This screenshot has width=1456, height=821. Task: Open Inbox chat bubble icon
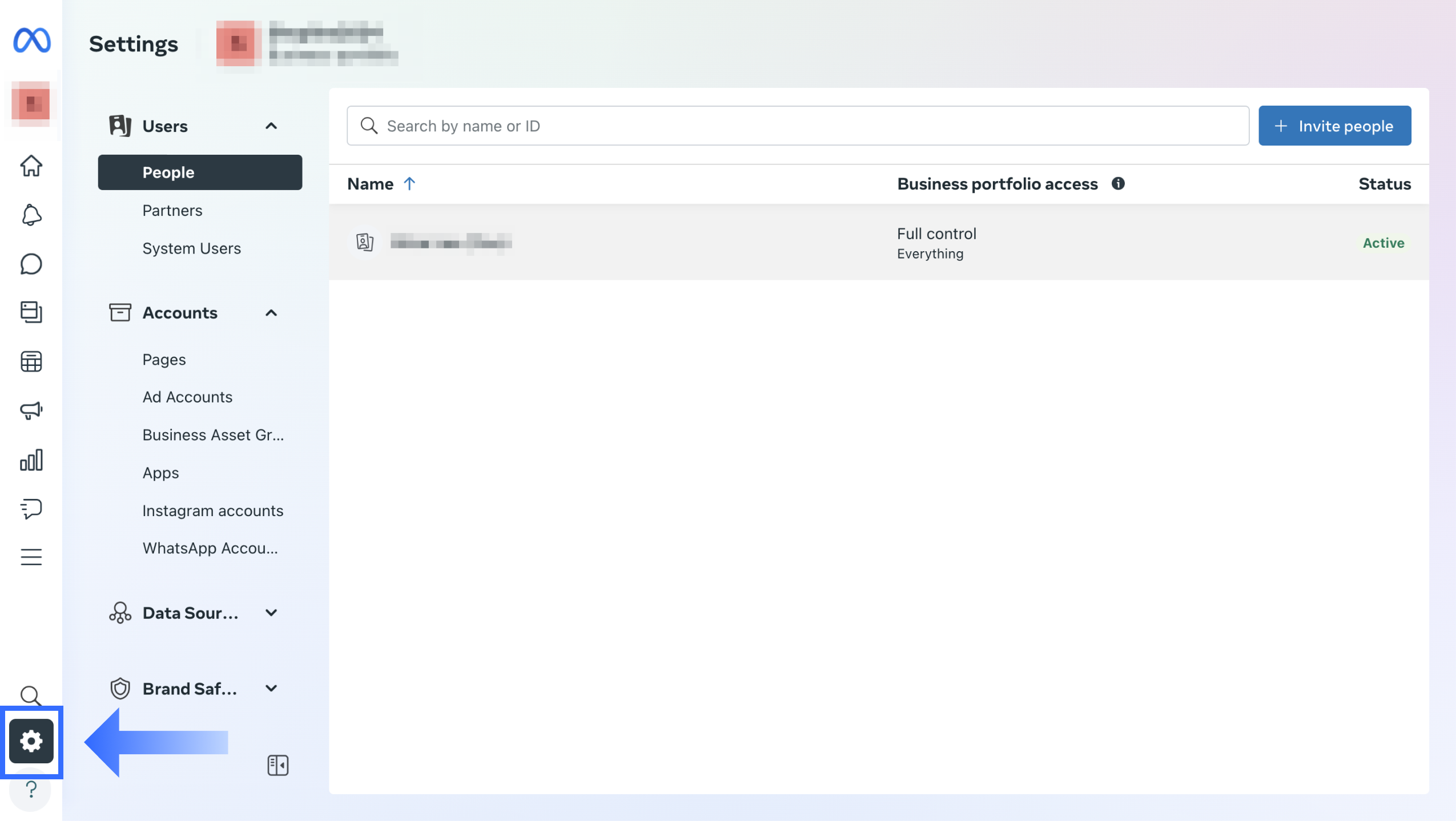coord(31,264)
